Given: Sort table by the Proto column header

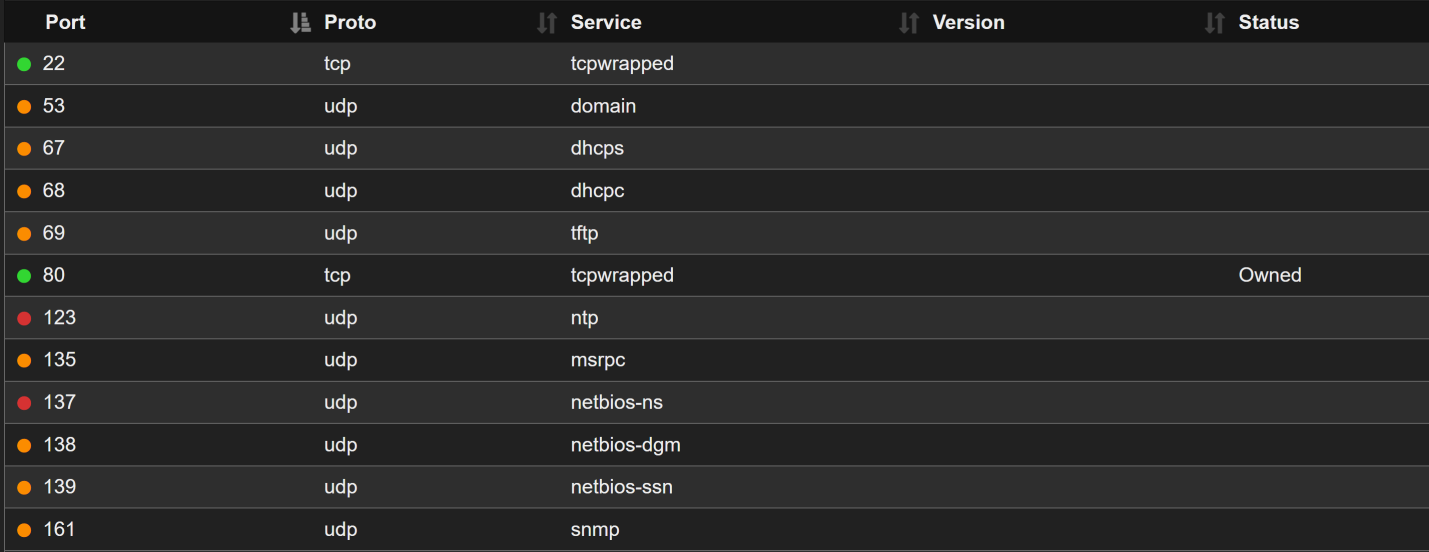Looking at the screenshot, I should pos(350,22).
